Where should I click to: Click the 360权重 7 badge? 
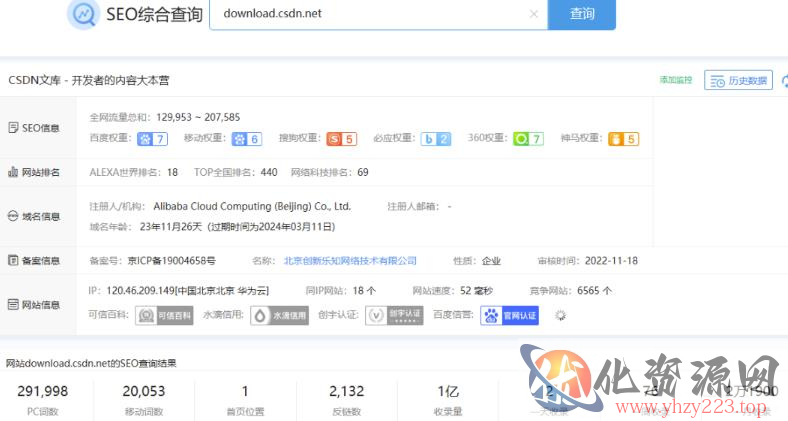tap(528, 139)
